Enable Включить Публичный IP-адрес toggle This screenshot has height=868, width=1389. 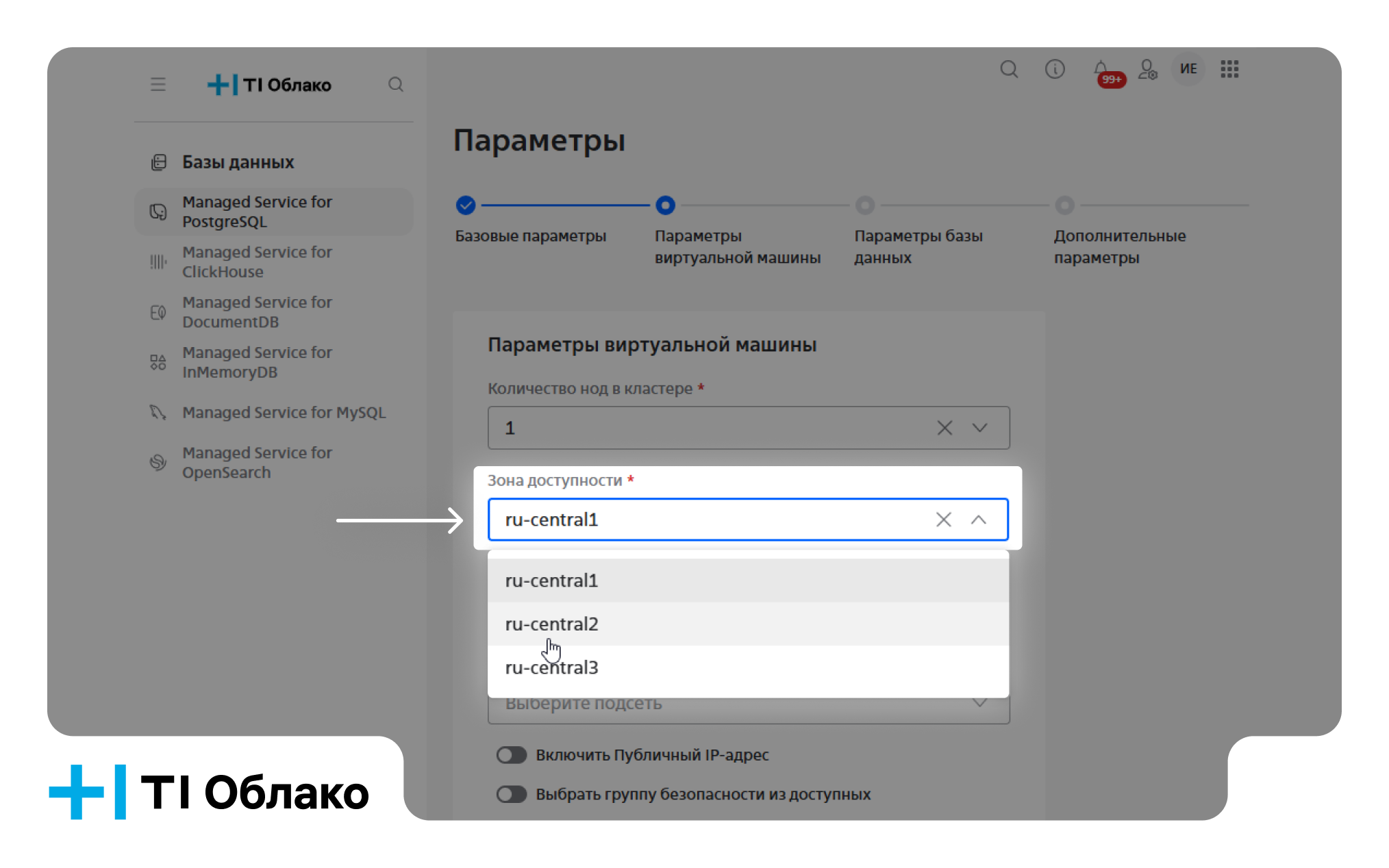pyautogui.click(x=511, y=754)
